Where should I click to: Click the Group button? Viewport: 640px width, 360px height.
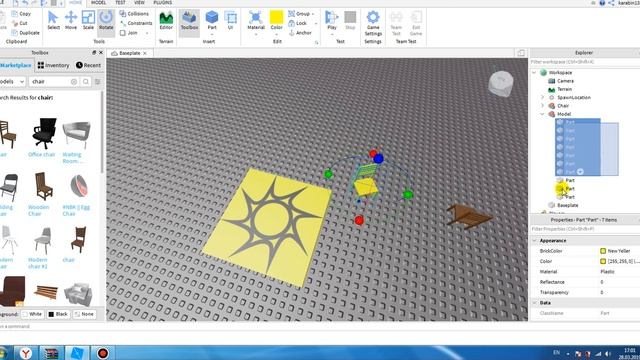click(300, 13)
